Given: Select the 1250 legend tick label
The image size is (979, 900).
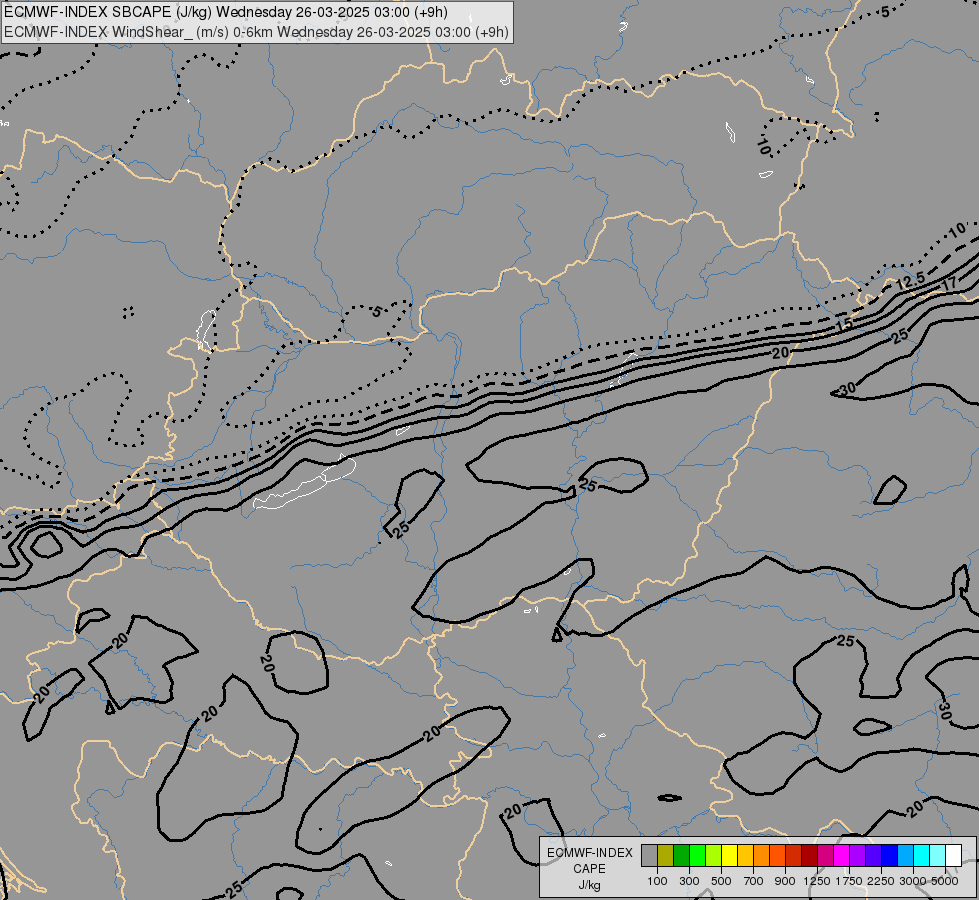Looking at the screenshot, I should click(x=817, y=881).
